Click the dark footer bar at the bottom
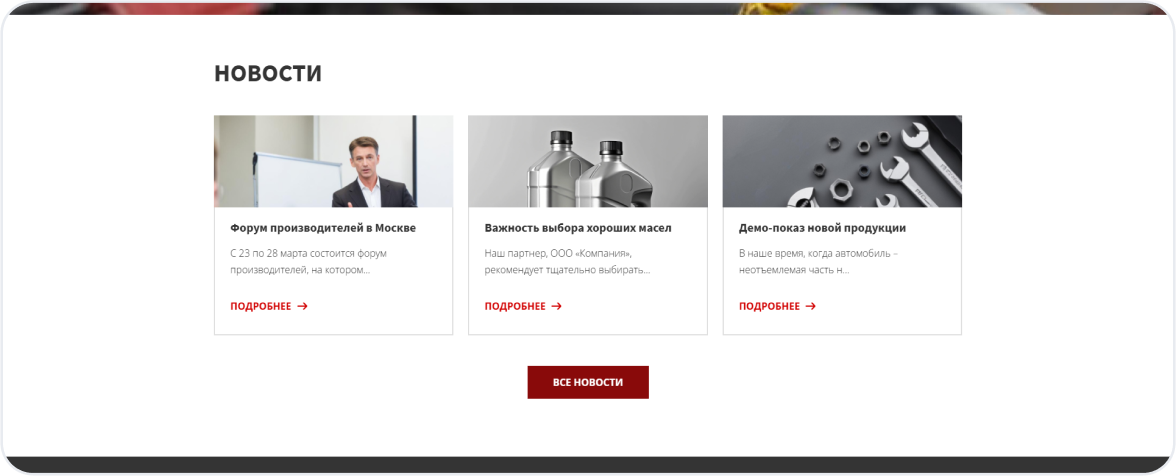This screenshot has height=476, width=1176. point(588,466)
